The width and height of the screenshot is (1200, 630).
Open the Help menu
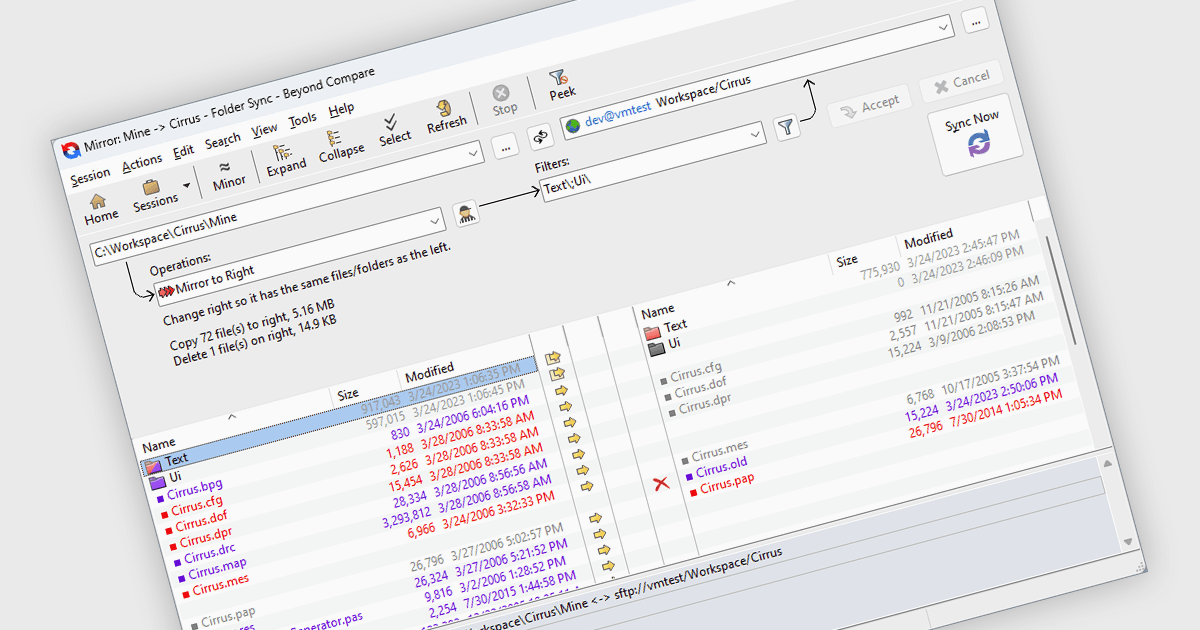coord(341,109)
